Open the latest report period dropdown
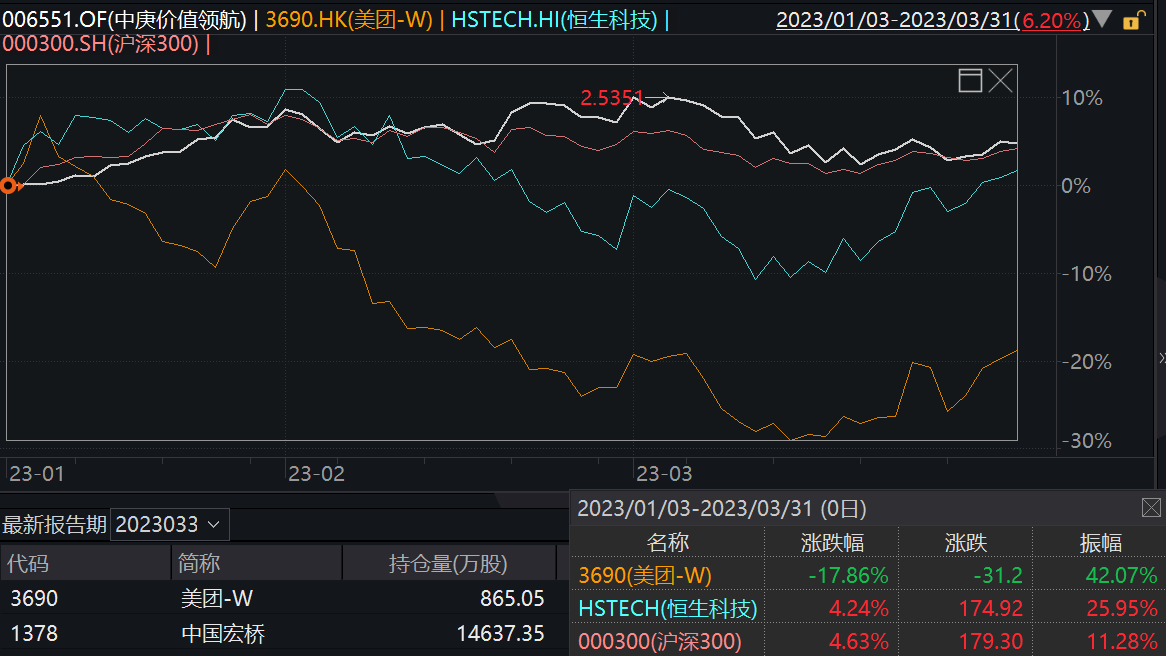This screenshot has height=656, width=1166. [x=170, y=524]
